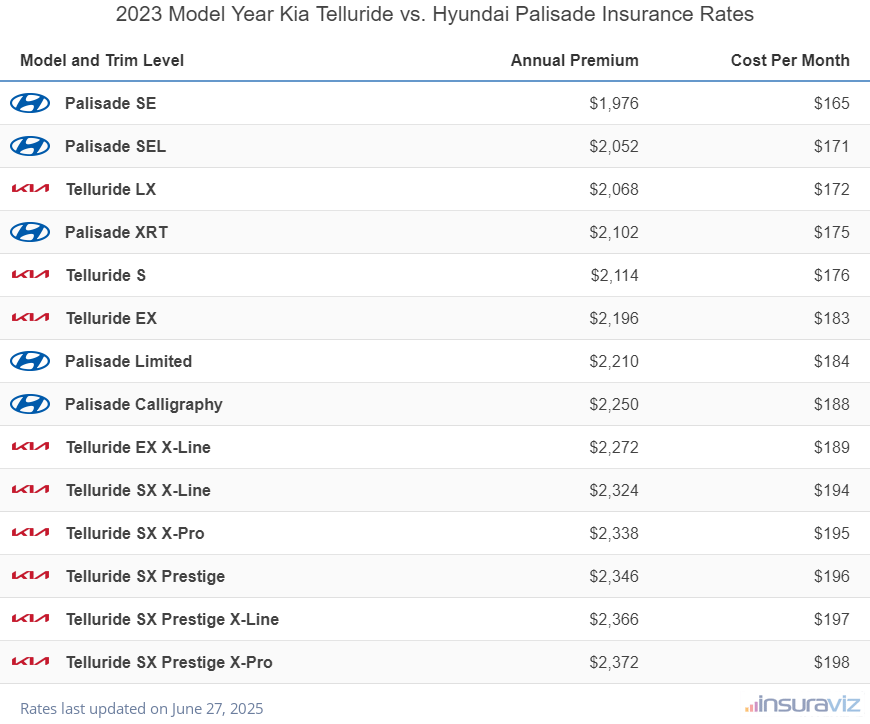Click the Kia logo beside Telluride EX X-Line

(31, 447)
